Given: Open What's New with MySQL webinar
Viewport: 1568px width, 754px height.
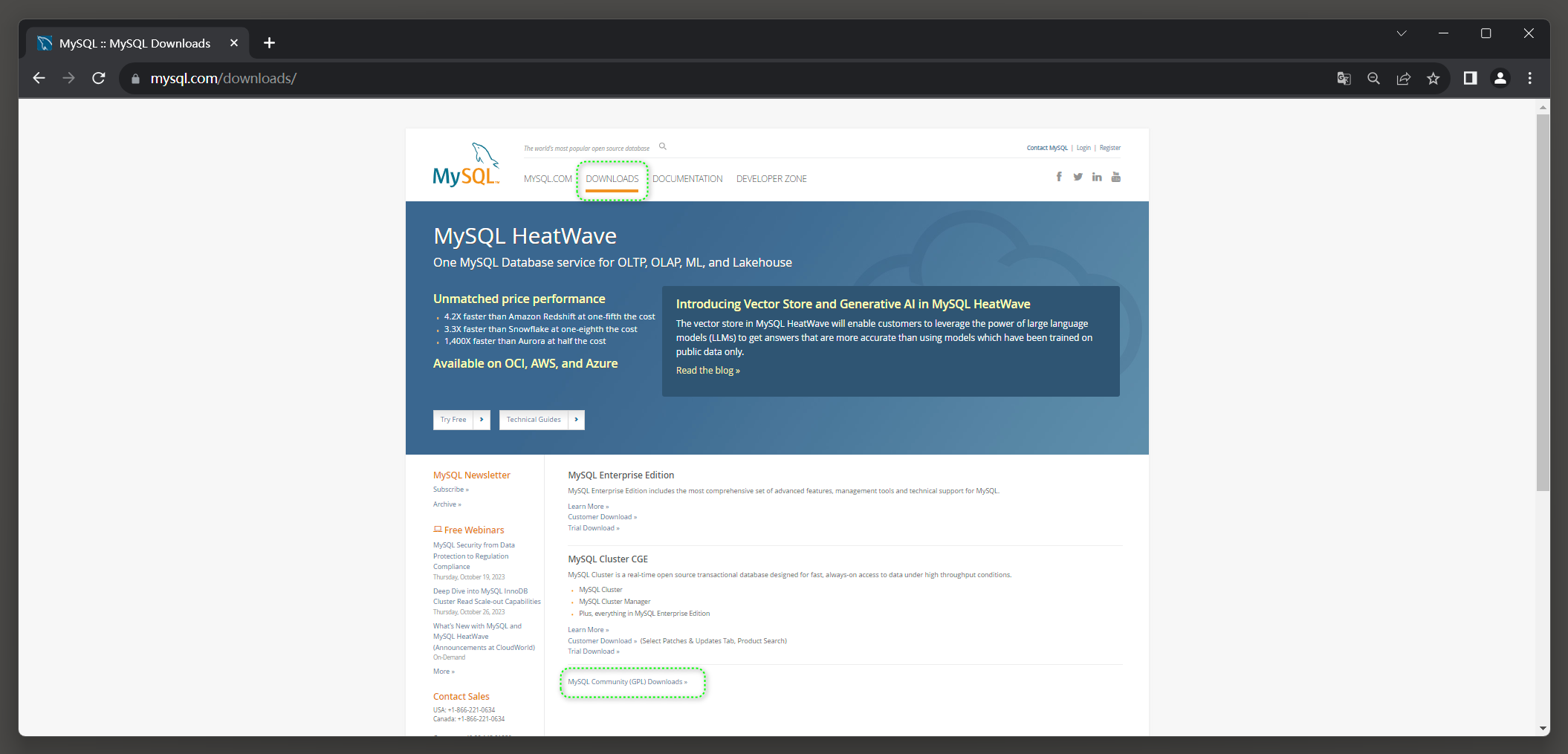Looking at the screenshot, I should (484, 637).
